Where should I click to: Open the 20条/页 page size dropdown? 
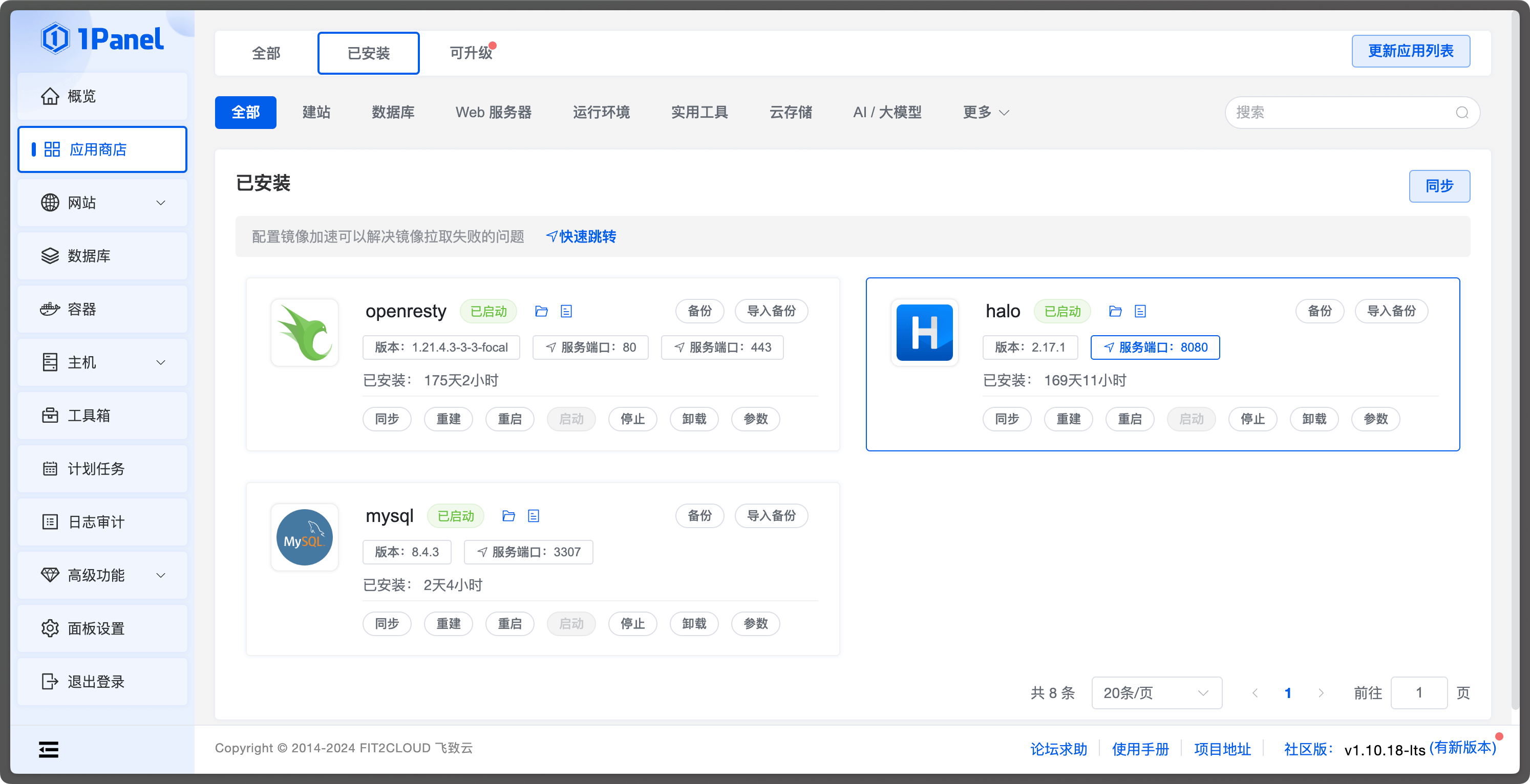click(x=1156, y=692)
